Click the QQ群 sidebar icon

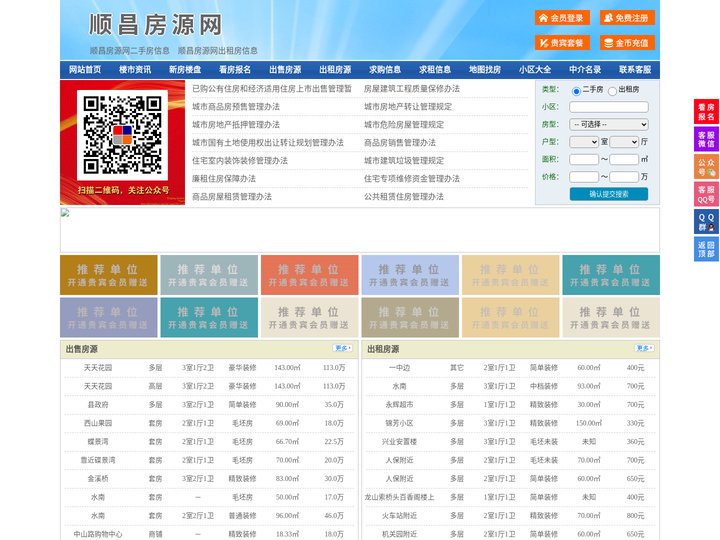click(706, 222)
